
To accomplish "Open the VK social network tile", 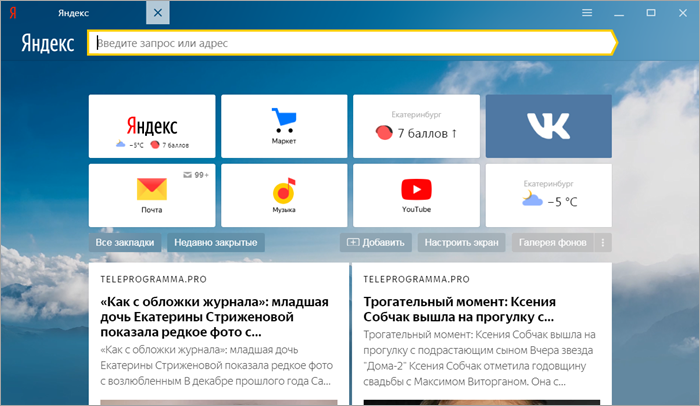I will 549,126.
